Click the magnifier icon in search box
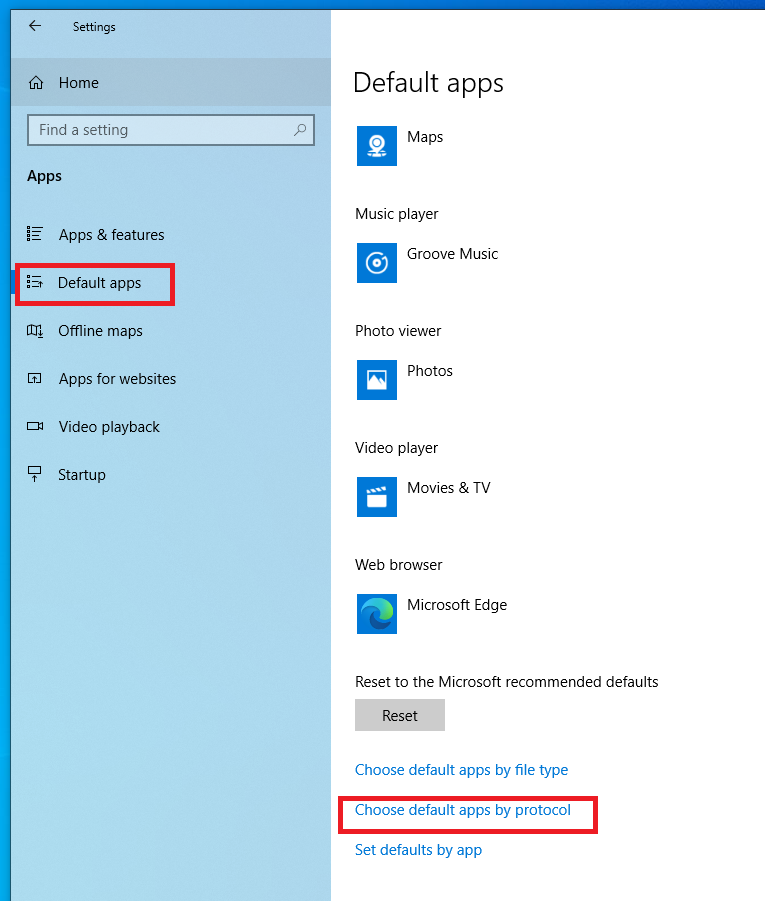 pyautogui.click(x=299, y=130)
